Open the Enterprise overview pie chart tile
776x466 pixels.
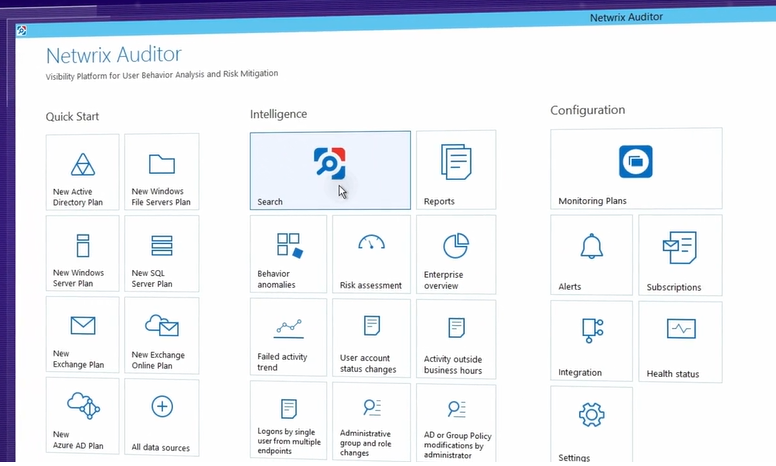tap(456, 255)
